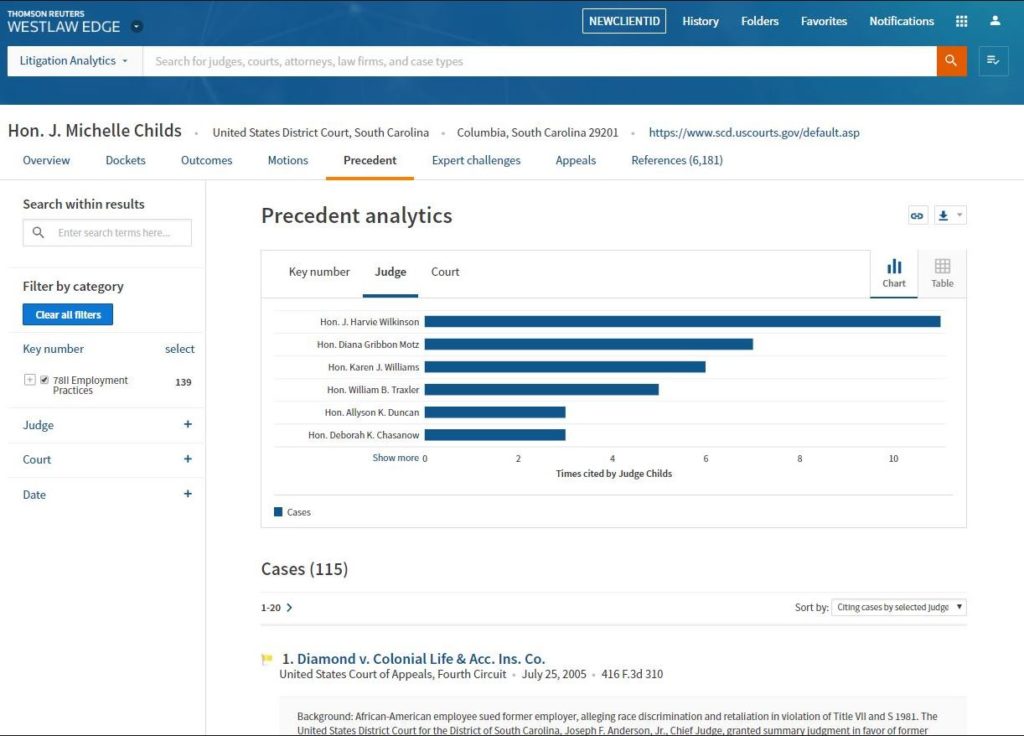This screenshot has height=736, width=1024.
Task: Click the Hon. Allyson K. Duncan bar
Action: [495, 412]
